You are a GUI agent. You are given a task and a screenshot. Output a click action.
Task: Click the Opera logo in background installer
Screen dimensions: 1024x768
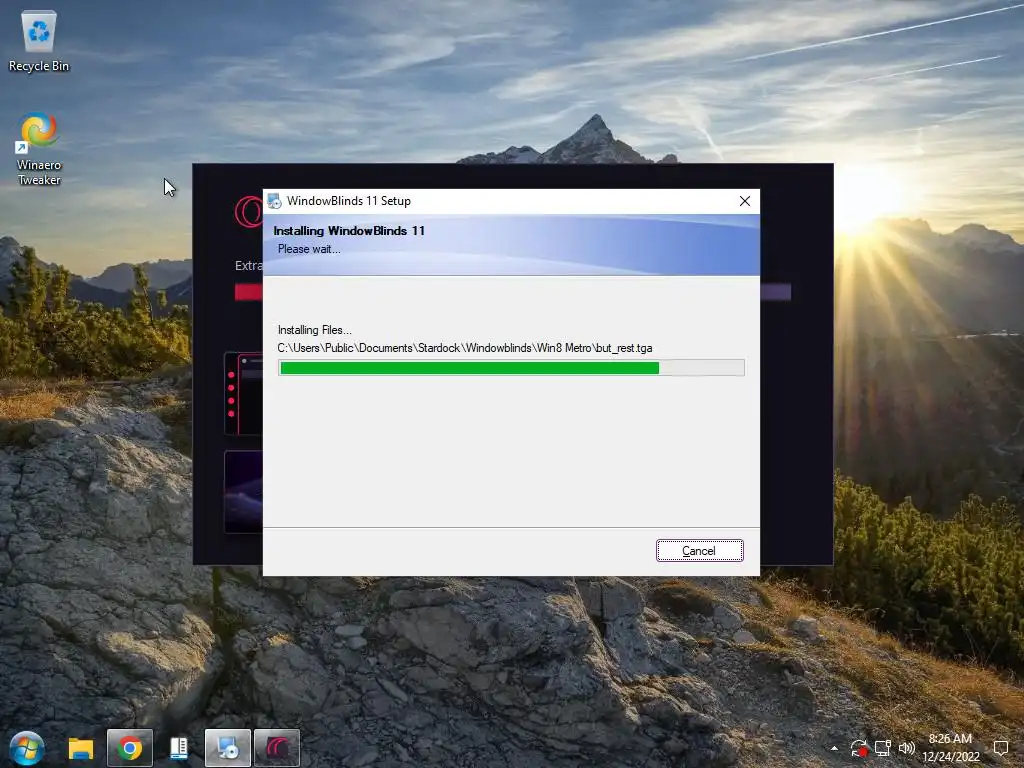coord(249,211)
